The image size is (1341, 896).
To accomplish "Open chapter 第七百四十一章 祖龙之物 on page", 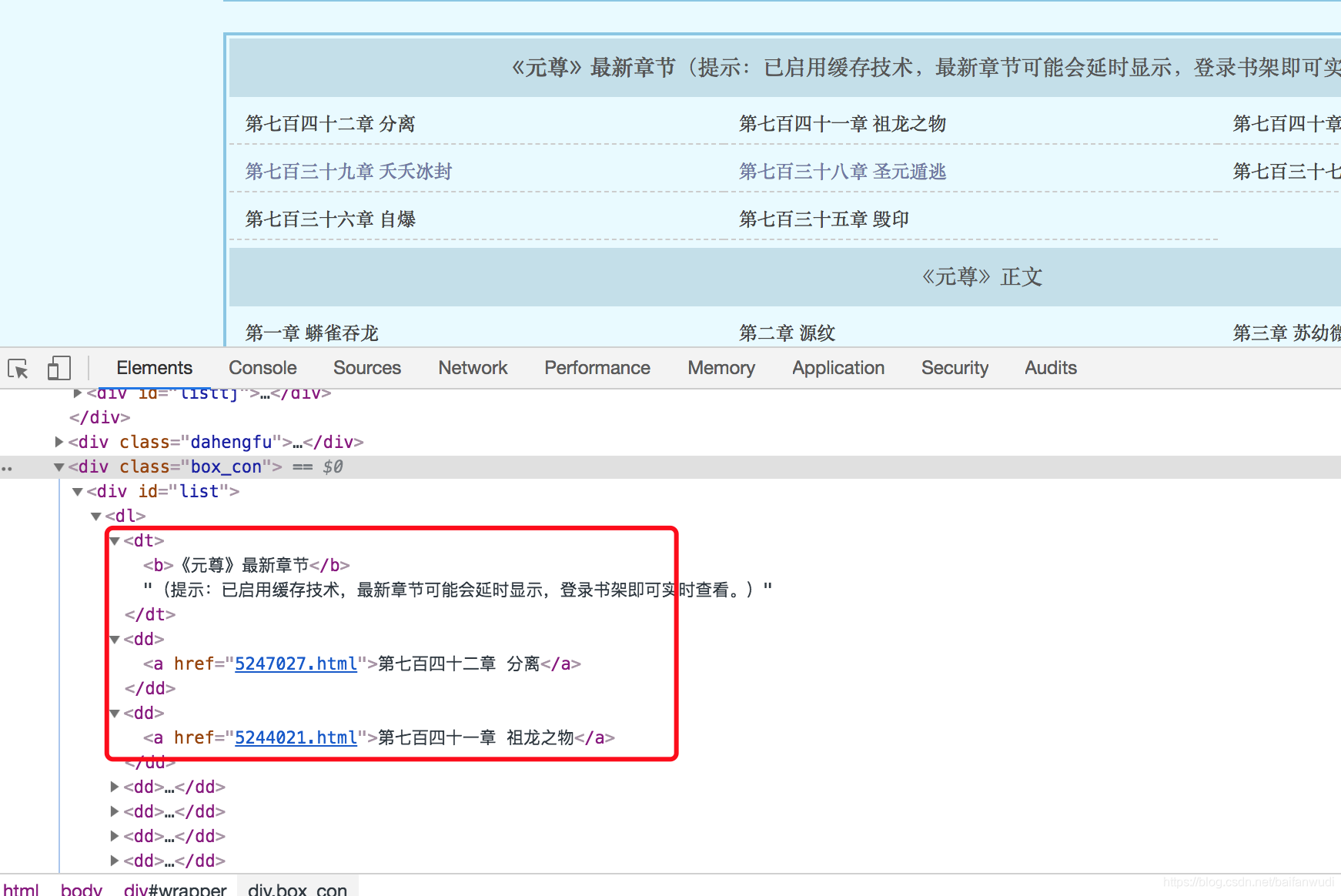I will (x=842, y=124).
